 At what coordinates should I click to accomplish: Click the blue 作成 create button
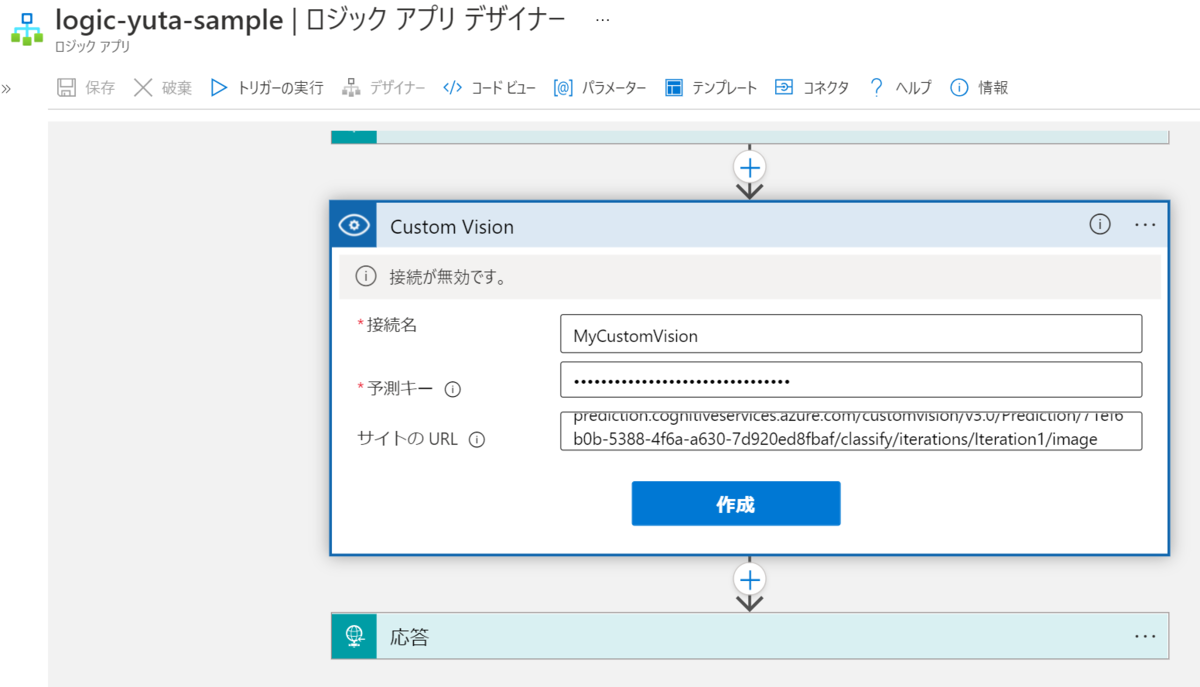coord(736,504)
